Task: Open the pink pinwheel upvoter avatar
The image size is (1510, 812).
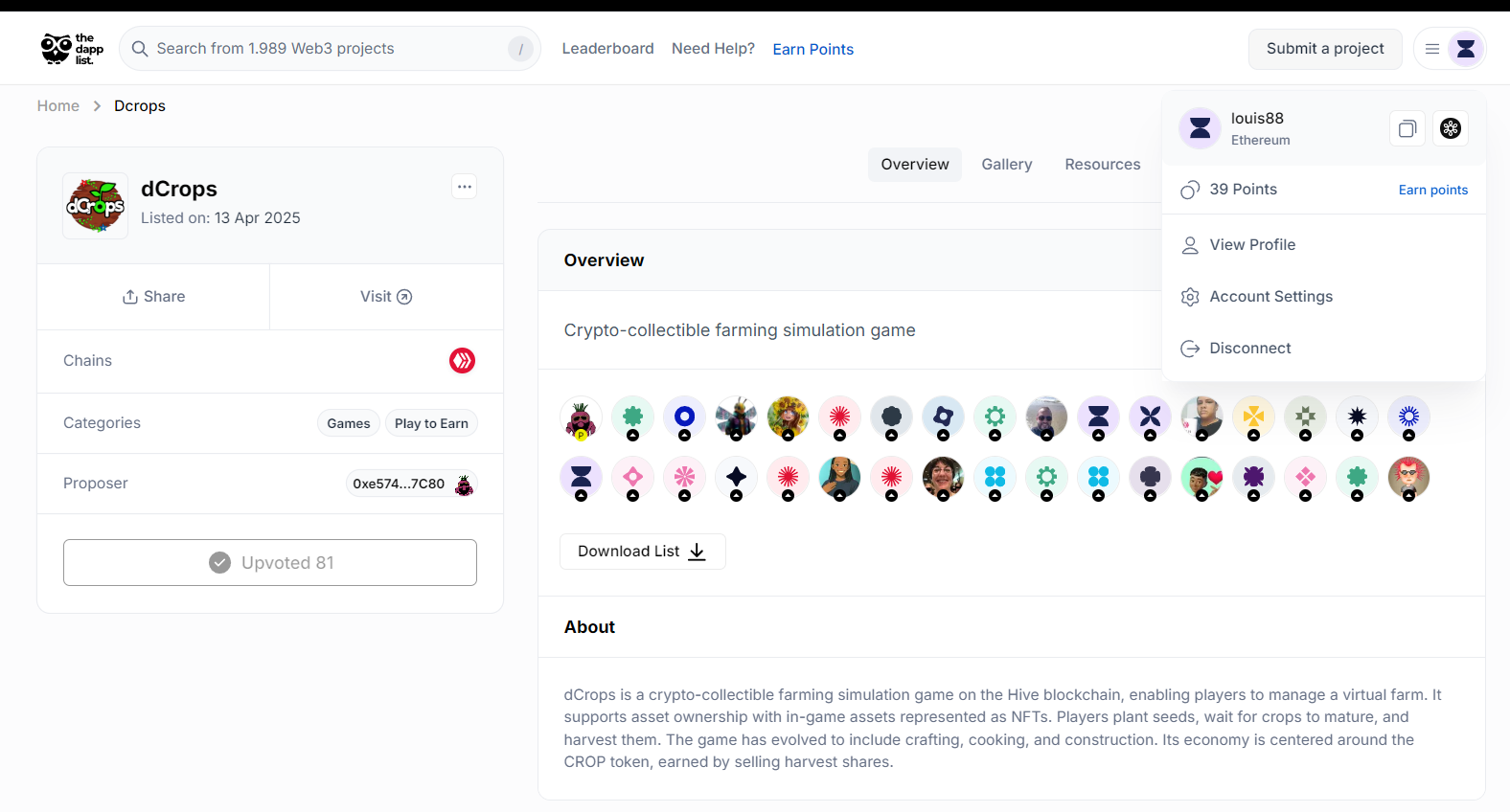Action: (x=684, y=479)
